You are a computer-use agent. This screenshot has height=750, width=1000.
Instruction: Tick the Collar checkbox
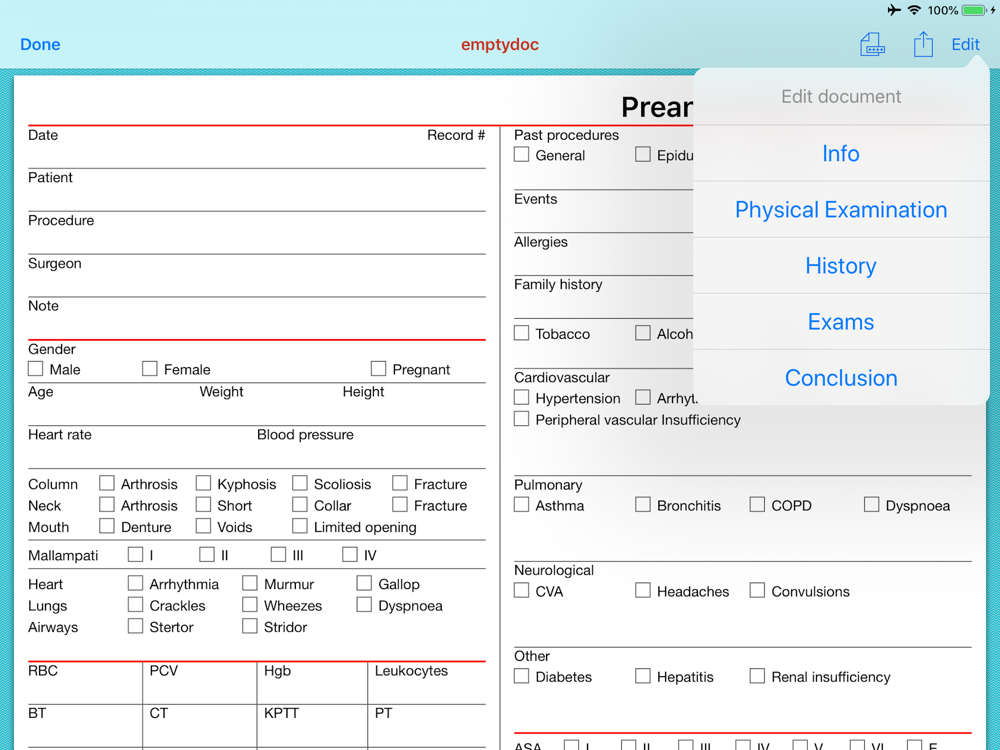300,504
